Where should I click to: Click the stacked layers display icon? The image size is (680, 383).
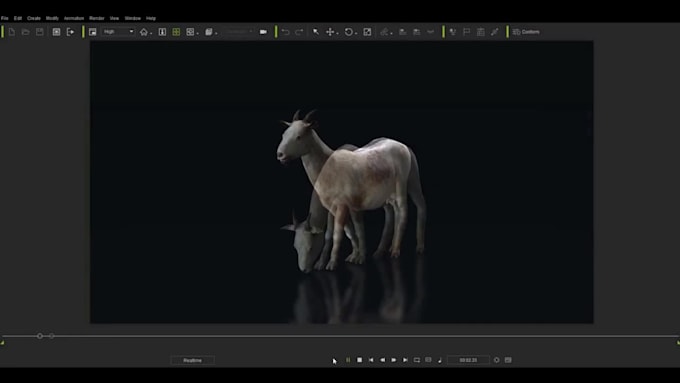(209, 32)
